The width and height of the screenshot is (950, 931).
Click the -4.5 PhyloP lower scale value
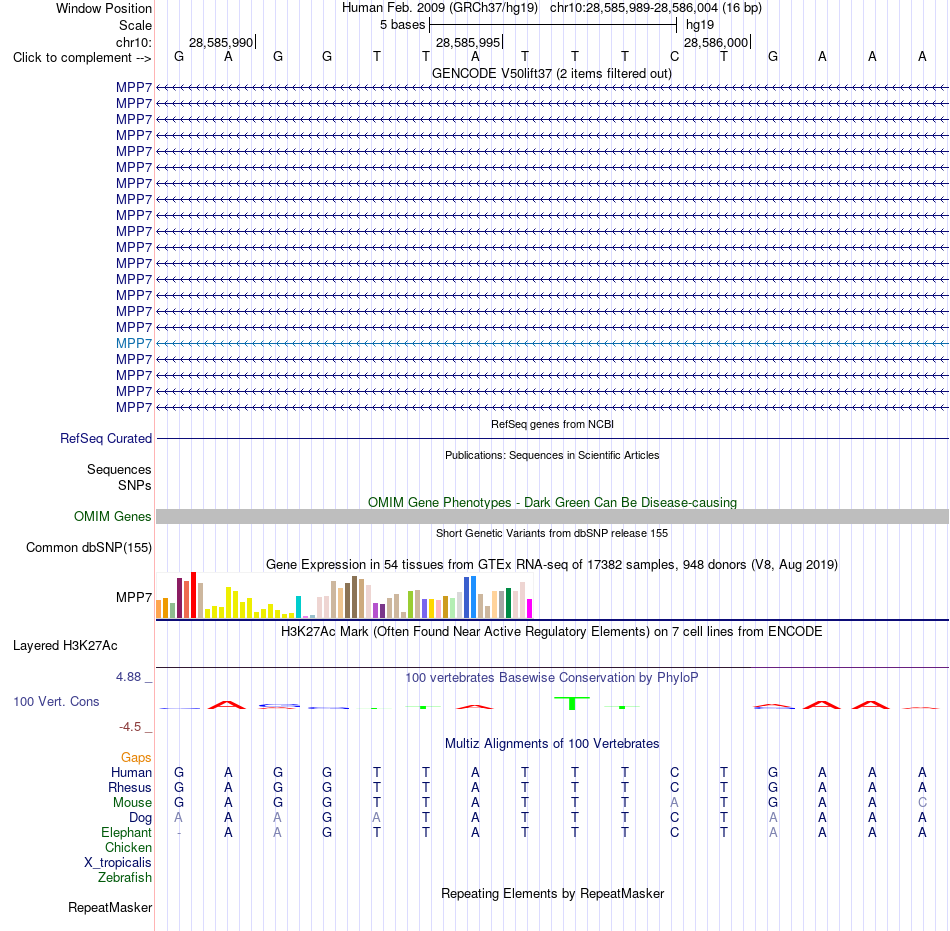pos(130,727)
